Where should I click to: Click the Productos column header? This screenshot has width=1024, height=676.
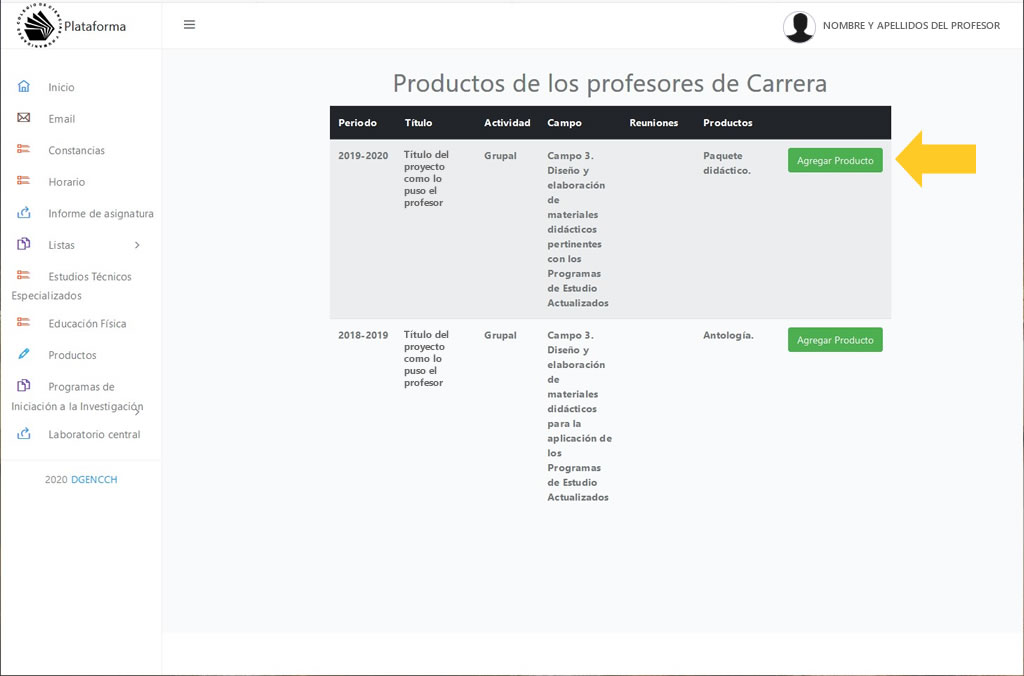click(x=728, y=123)
